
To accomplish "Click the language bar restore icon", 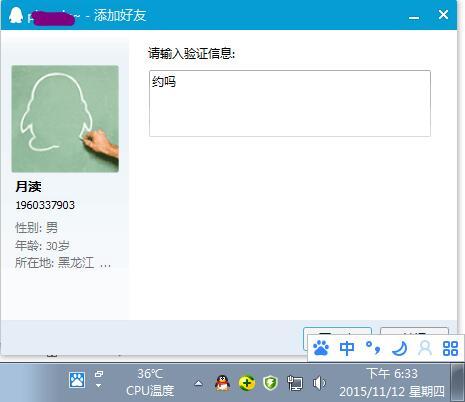I will tap(99, 374).
